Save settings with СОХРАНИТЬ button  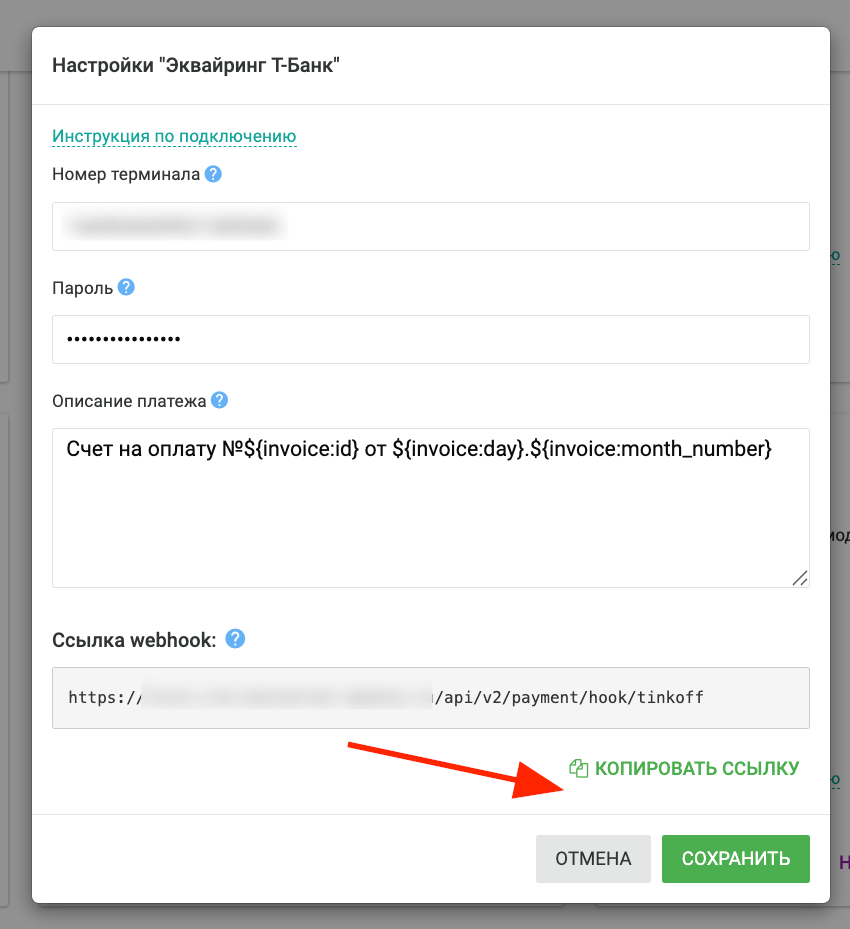736,858
